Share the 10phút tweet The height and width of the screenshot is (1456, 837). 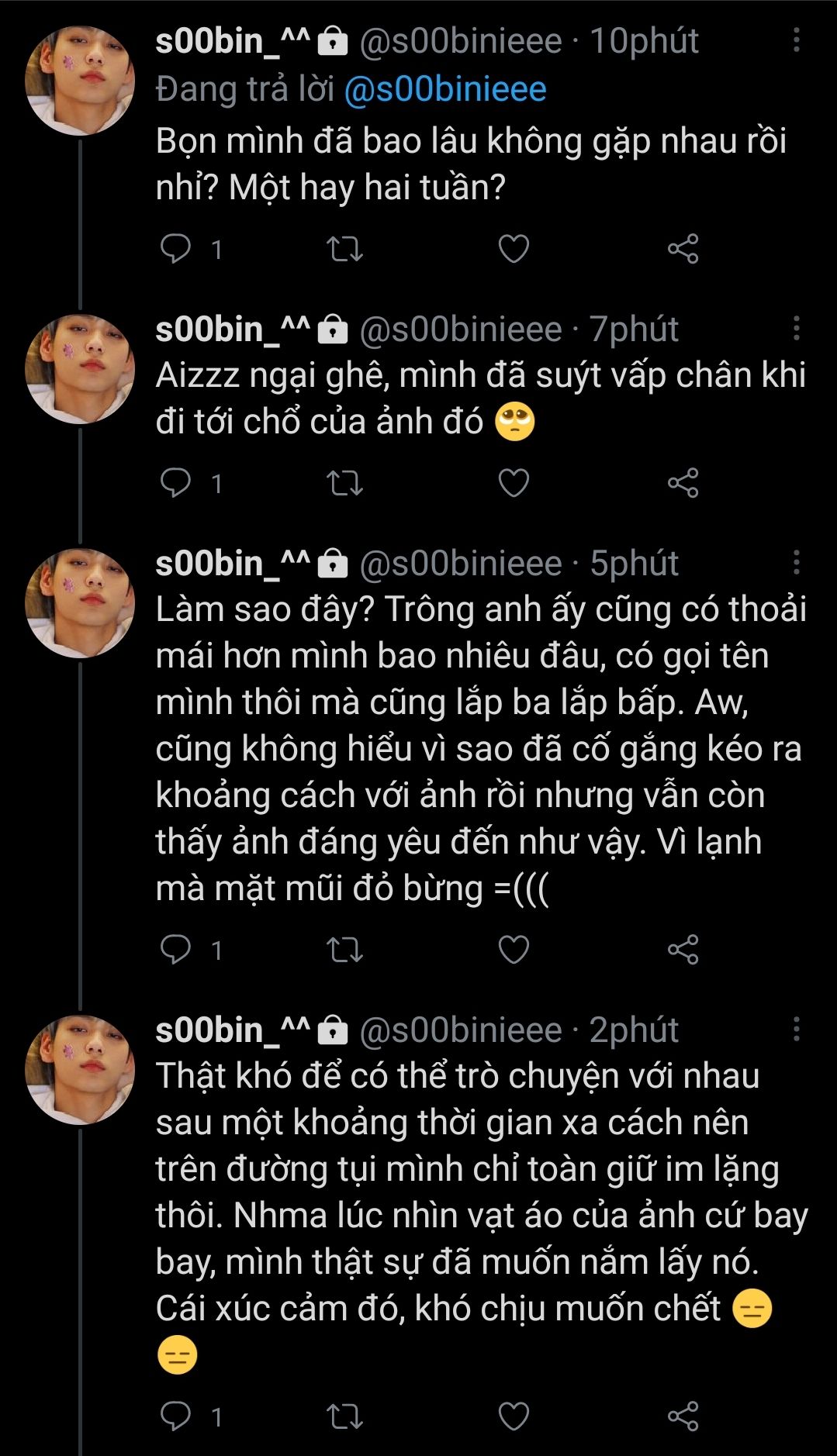pos(683,249)
